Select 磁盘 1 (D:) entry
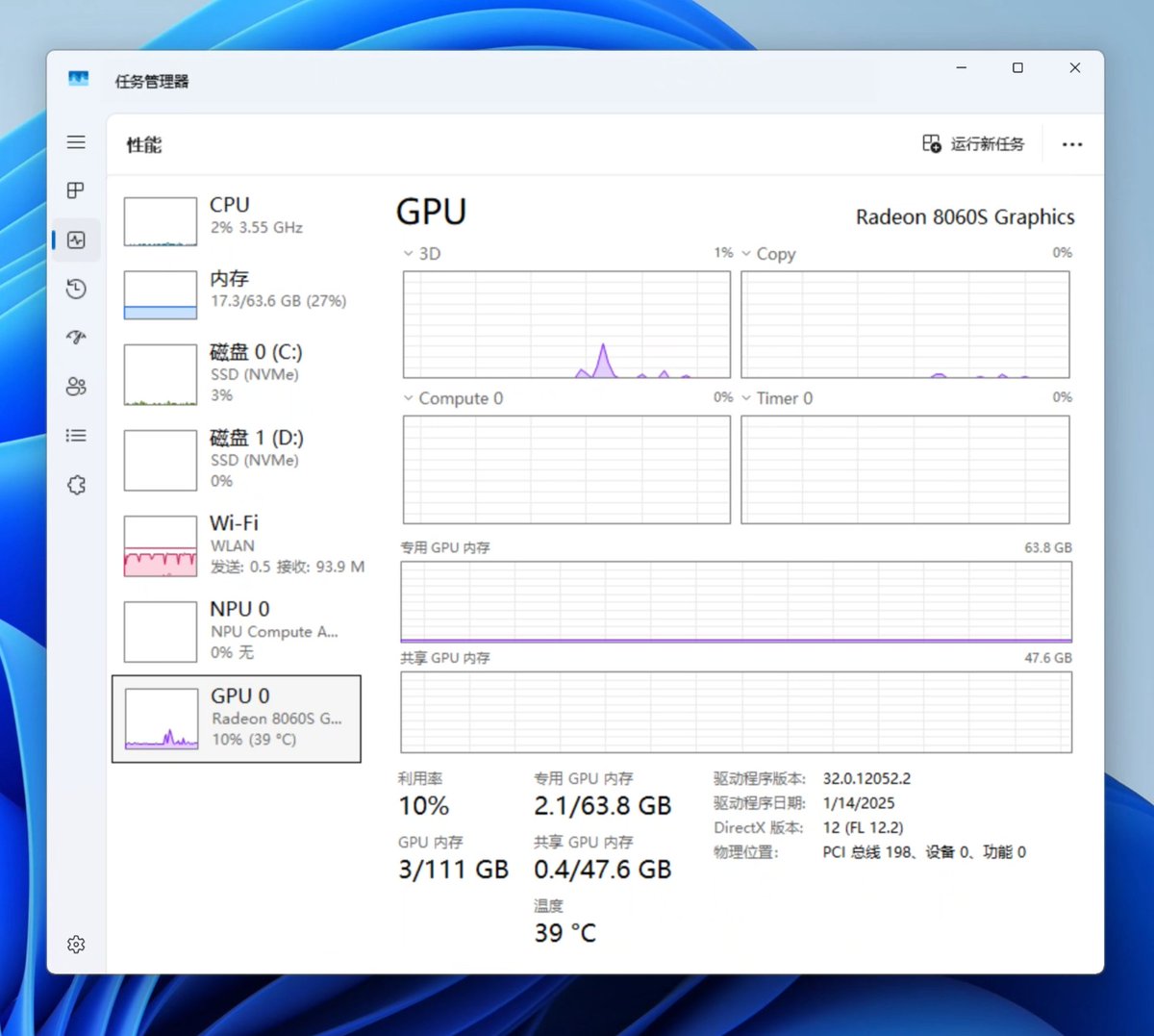Image resolution: width=1154 pixels, height=1036 pixels. [237, 460]
